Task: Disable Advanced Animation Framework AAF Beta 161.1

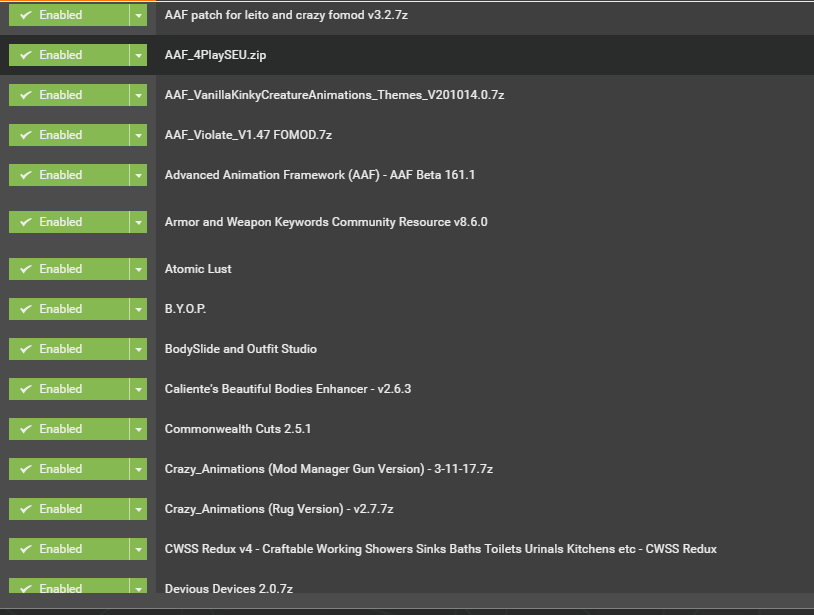Action: point(69,175)
